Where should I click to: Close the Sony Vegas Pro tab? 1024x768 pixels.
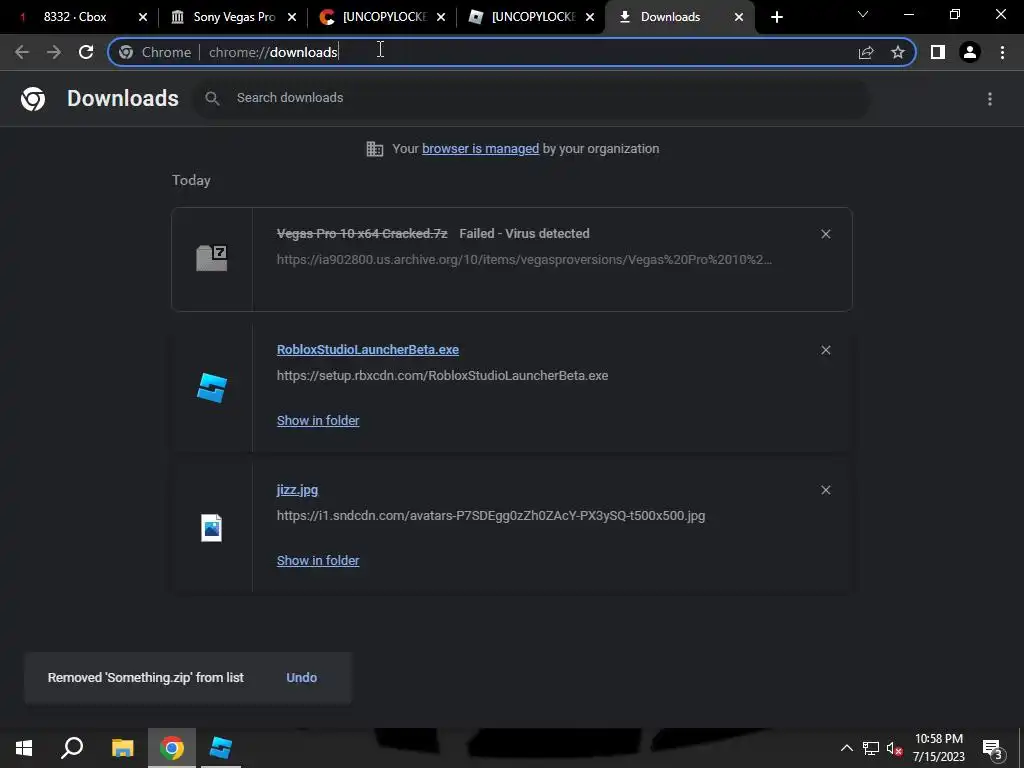click(292, 17)
